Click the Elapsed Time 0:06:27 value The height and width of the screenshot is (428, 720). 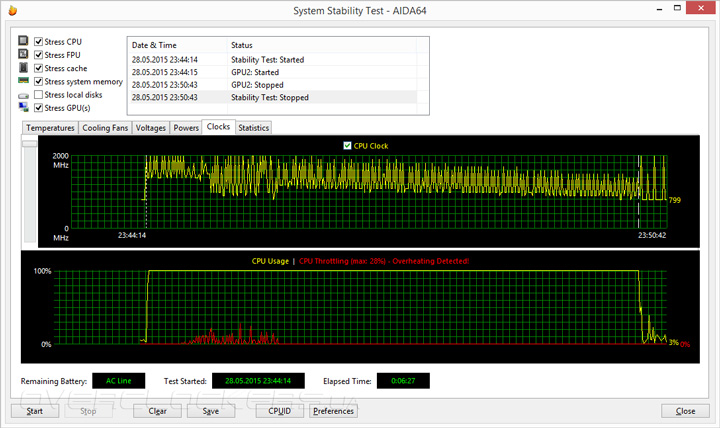coord(403,381)
